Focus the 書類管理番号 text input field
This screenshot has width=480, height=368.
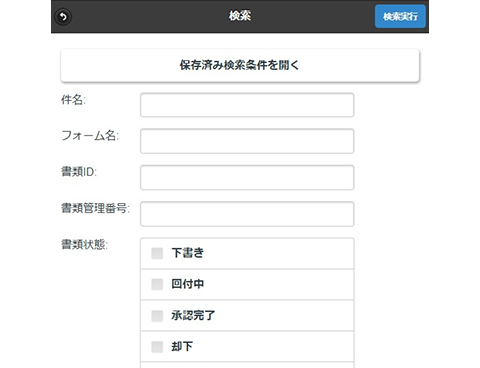pyautogui.click(x=247, y=214)
